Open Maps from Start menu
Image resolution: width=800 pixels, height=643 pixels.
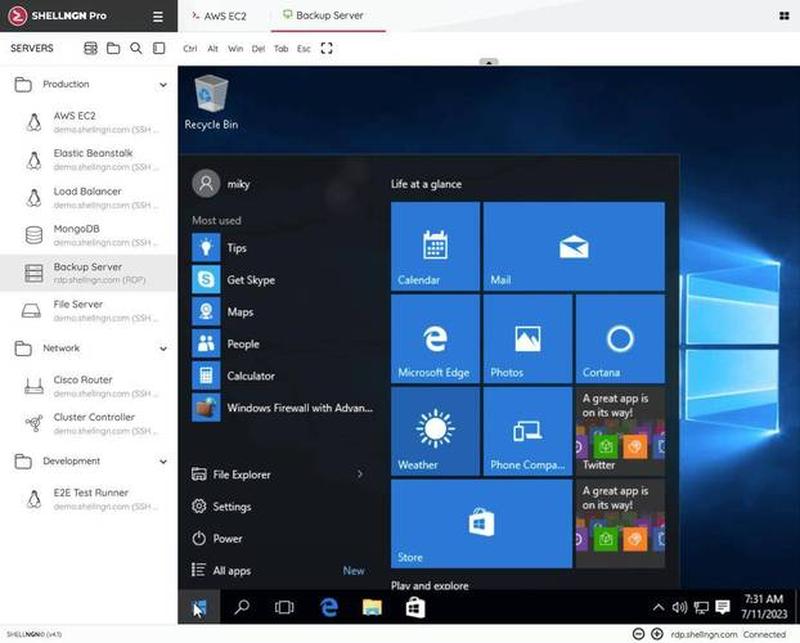(283, 312)
